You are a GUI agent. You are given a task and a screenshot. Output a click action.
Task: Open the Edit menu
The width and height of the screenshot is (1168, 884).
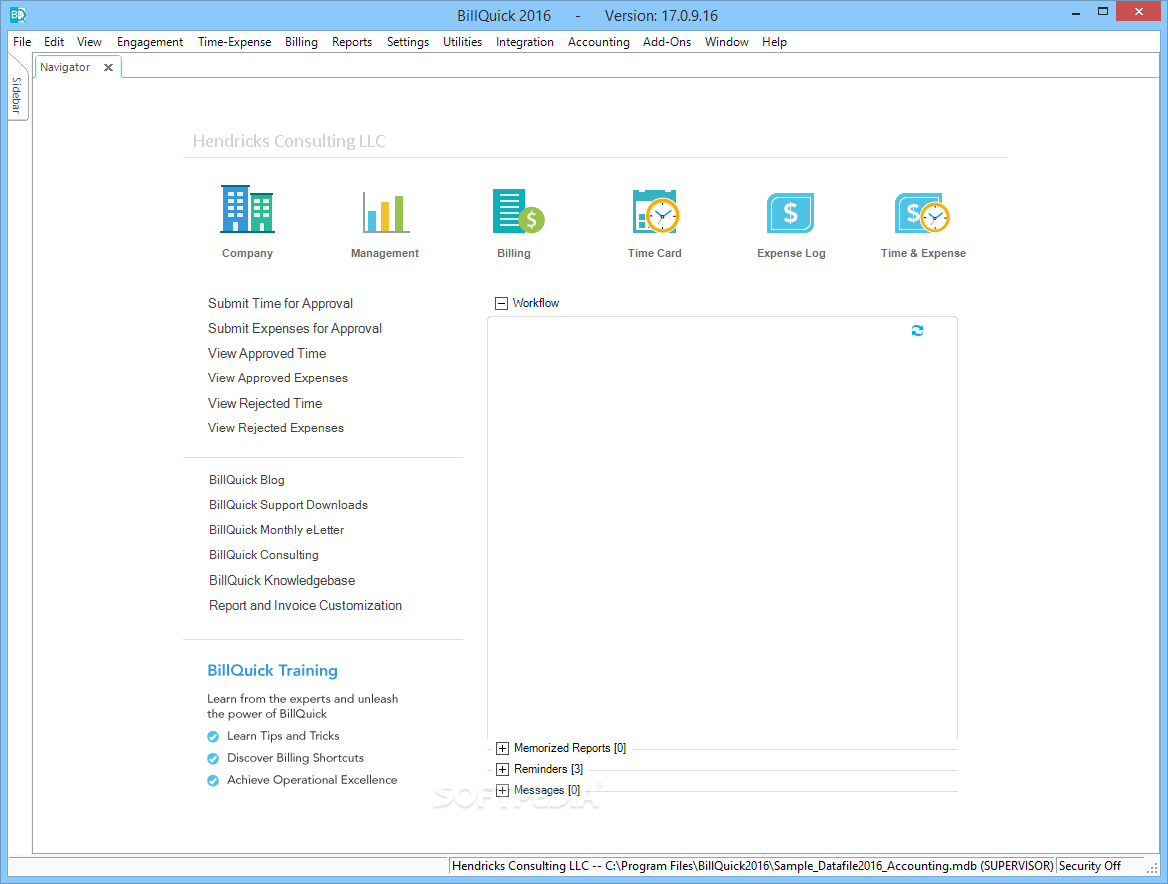click(x=54, y=42)
